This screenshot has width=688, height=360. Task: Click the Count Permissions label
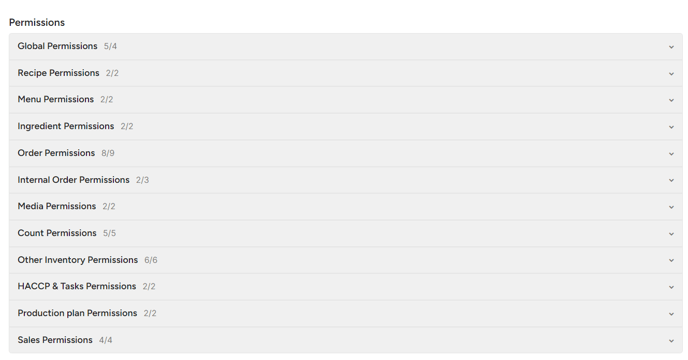pyautogui.click(x=57, y=233)
